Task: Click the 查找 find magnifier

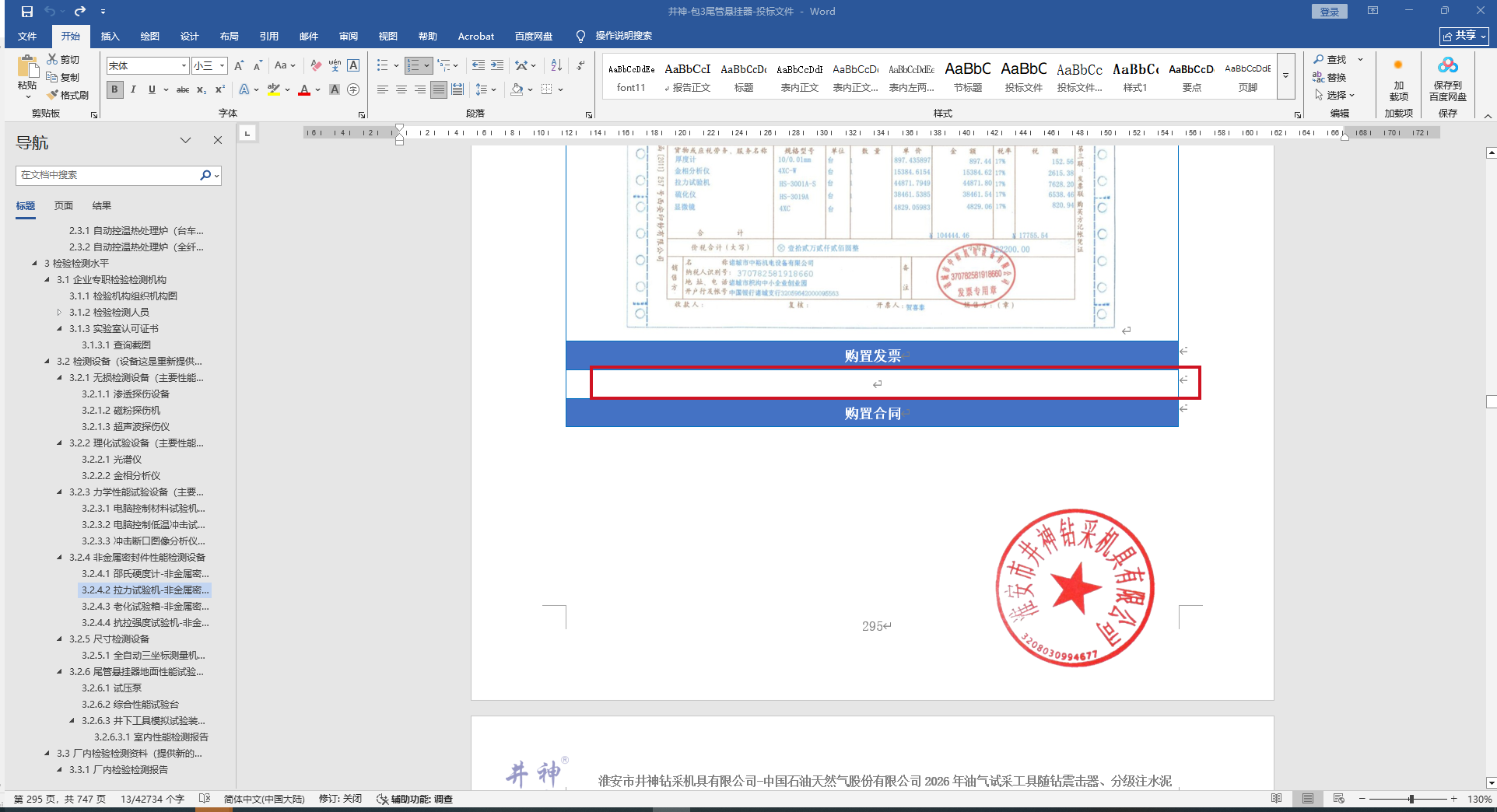Action: pos(1330,59)
